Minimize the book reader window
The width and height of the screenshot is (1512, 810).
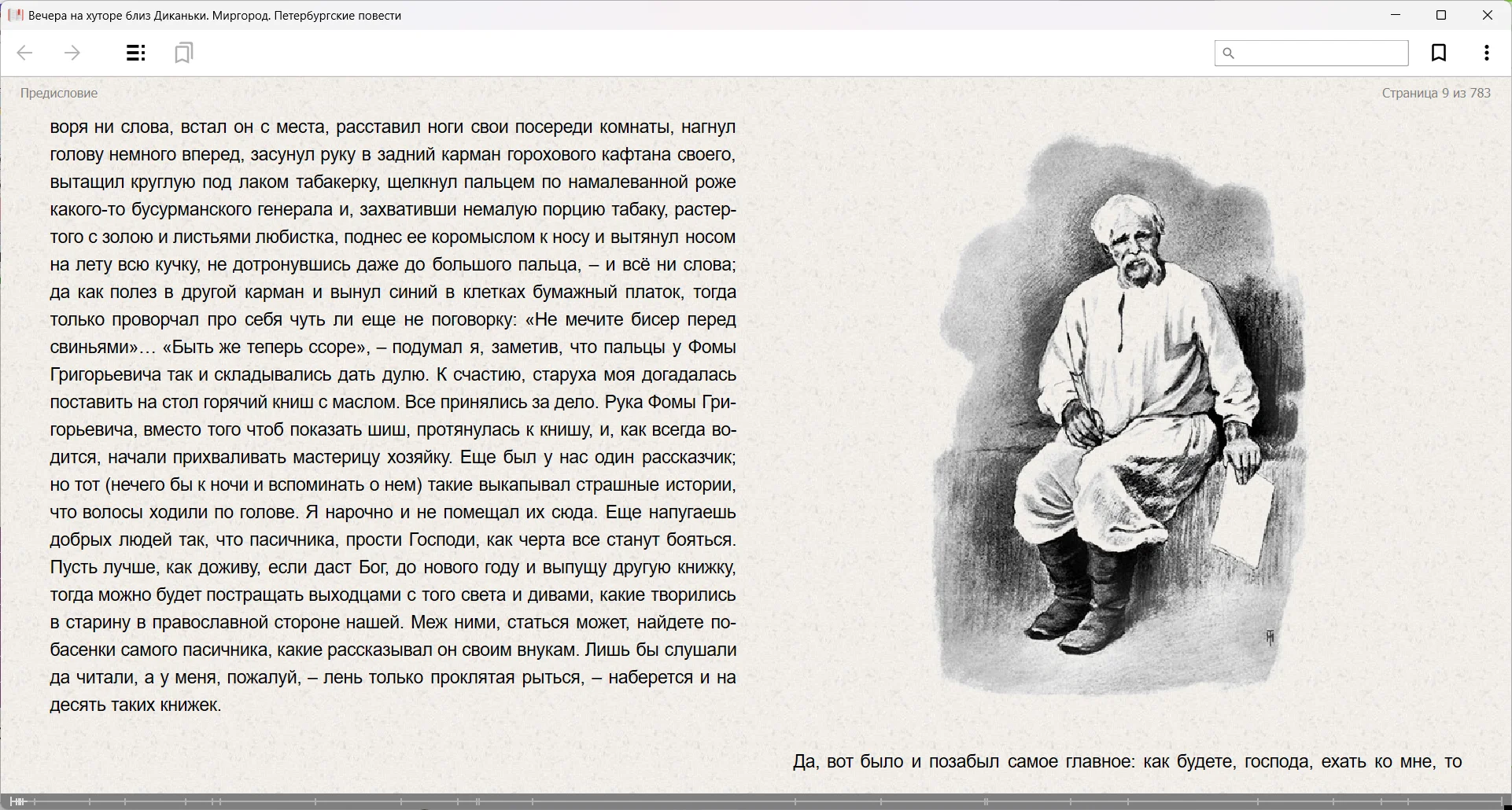pyautogui.click(x=1396, y=16)
